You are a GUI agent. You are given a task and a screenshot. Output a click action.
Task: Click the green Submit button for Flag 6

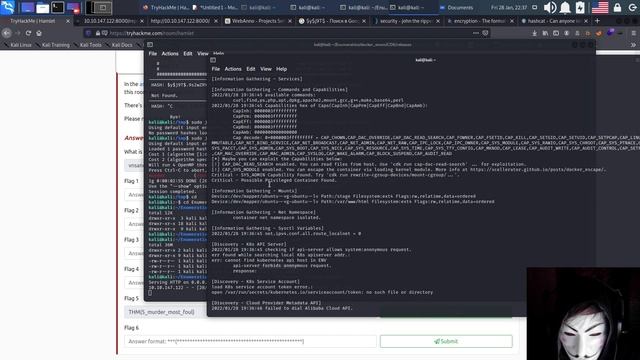tap(446, 341)
